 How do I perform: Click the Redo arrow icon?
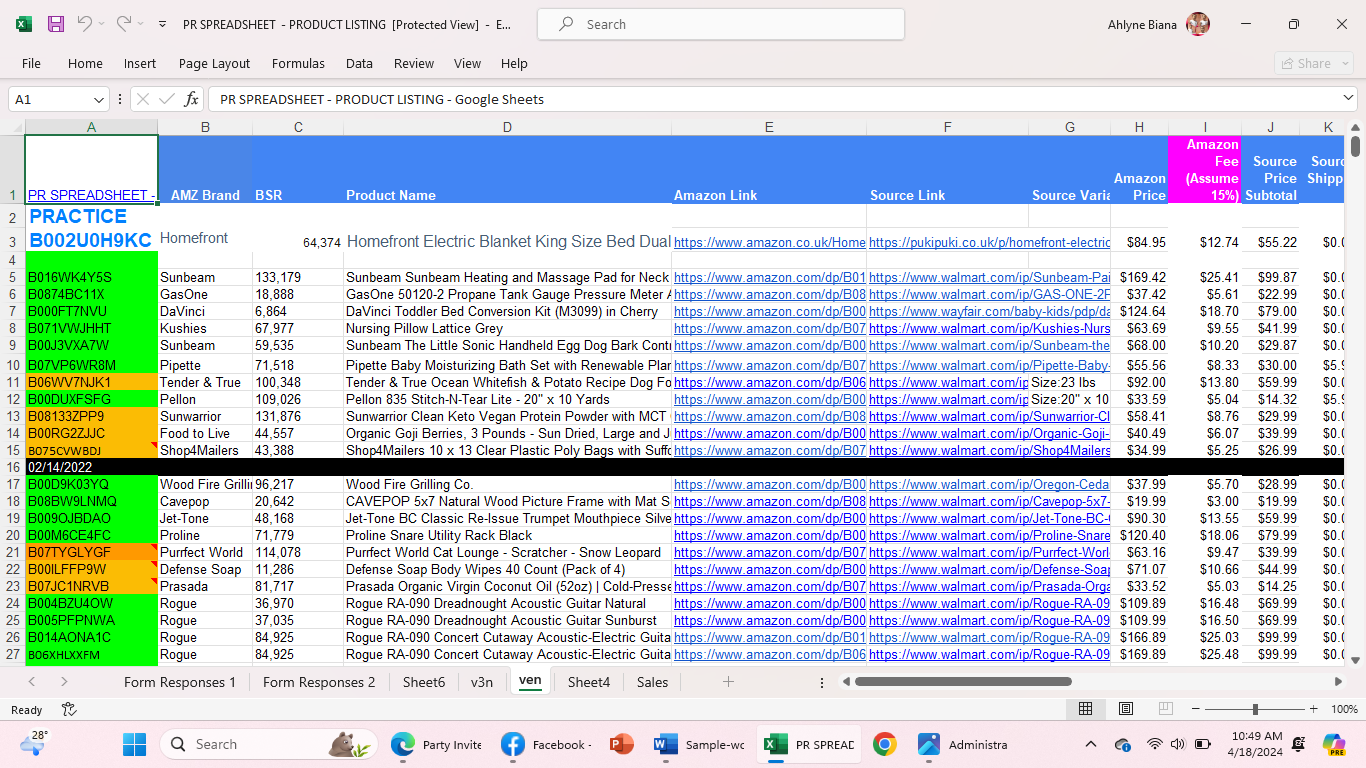point(123,23)
